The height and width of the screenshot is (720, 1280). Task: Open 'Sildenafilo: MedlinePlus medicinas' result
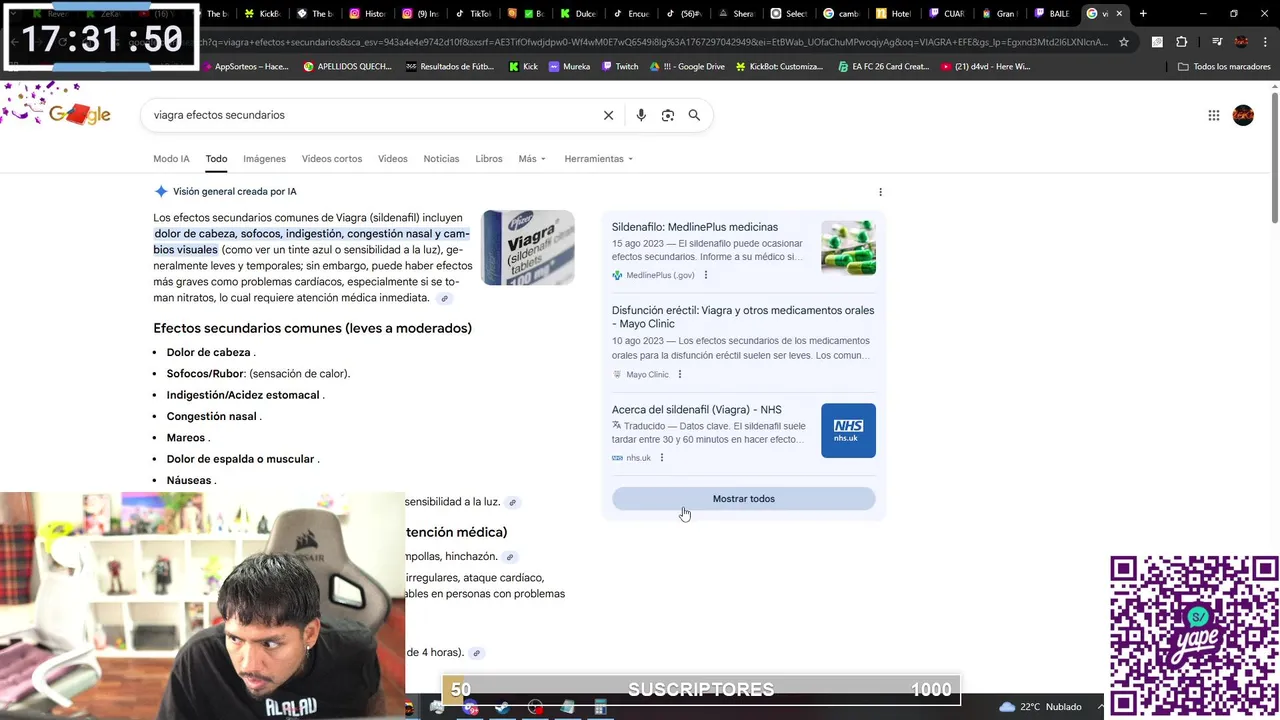(x=695, y=227)
